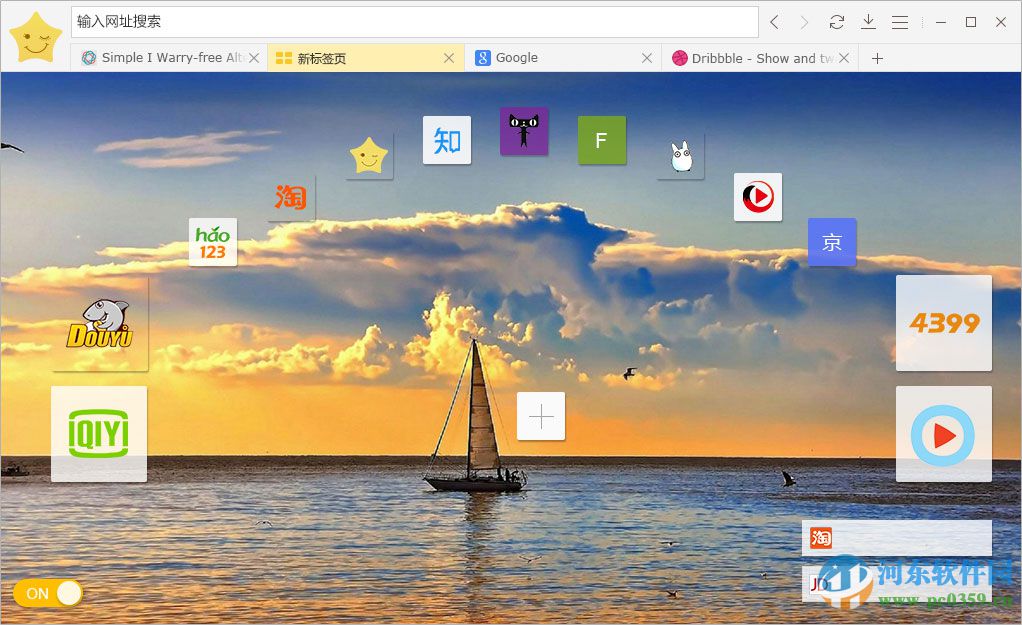The width and height of the screenshot is (1022, 625).
Task: Close the Simple I Warry-free tab
Action: click(254, 58)
